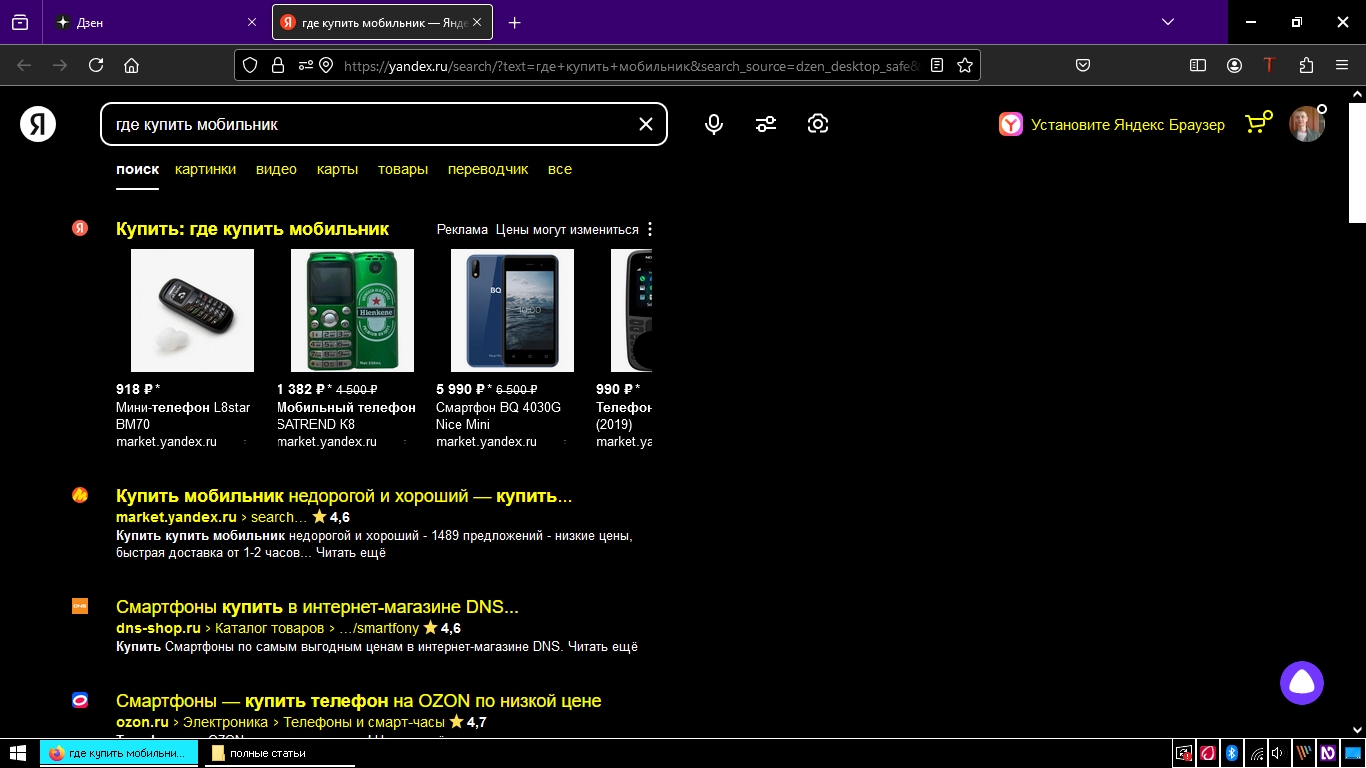Start voice search with the microphone
Image resolution: width=1366 pixels, height=768 pixels.
(714, 124)
